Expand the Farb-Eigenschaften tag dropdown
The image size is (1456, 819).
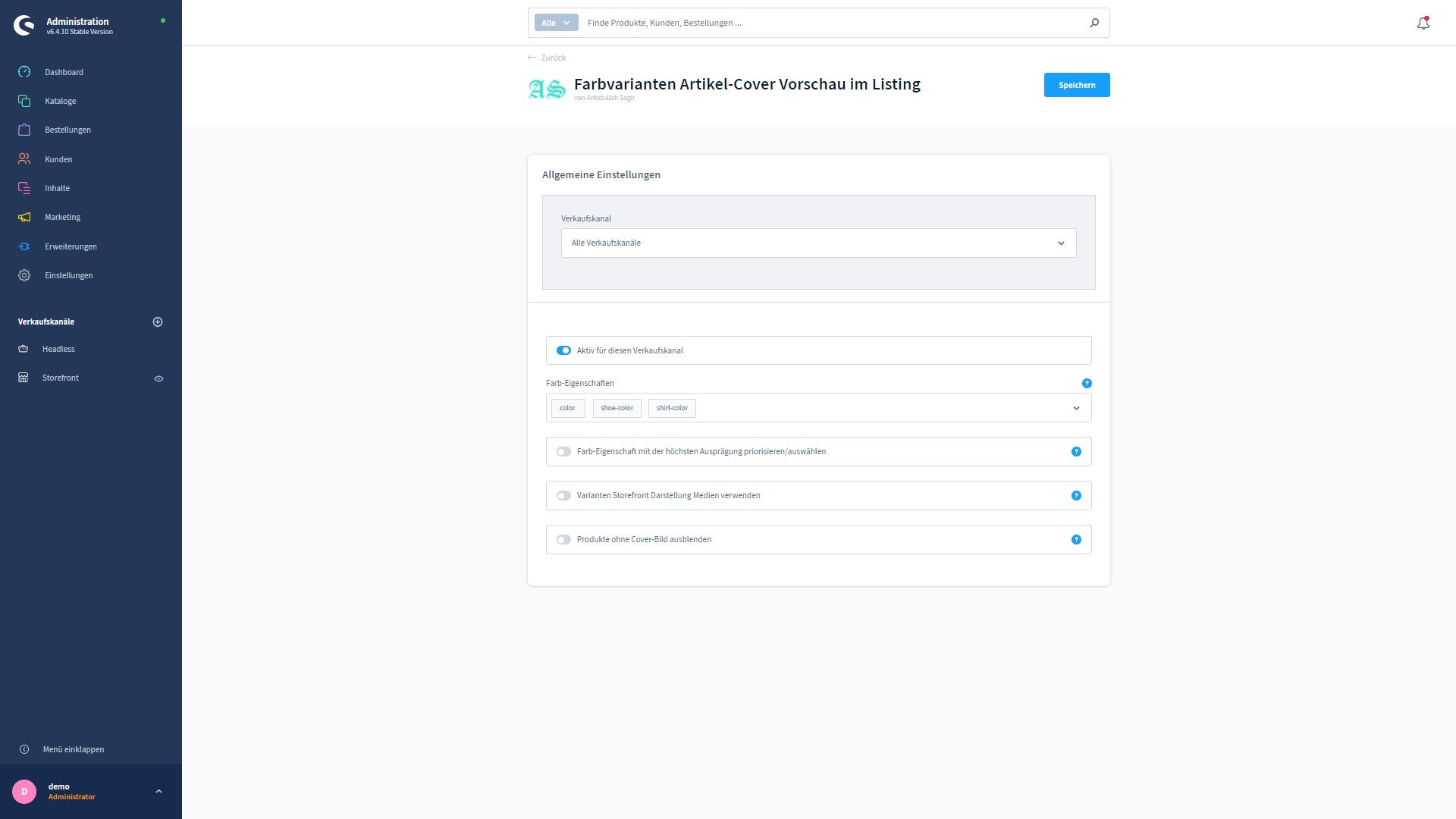(1078, 407)
